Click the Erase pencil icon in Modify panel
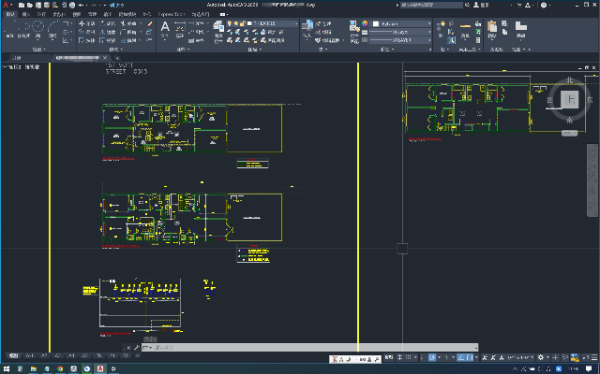The image size is (600, 374). tap(150, 24)
